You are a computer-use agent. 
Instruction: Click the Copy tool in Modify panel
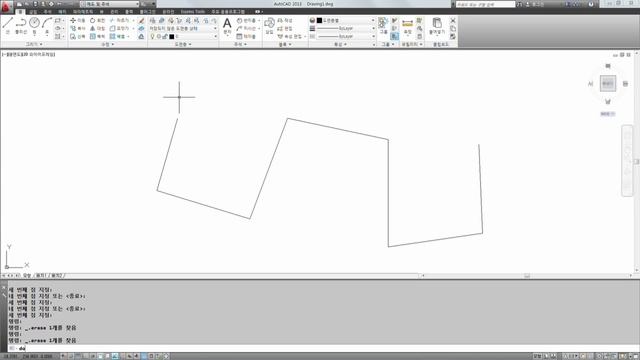coord(78,29)
